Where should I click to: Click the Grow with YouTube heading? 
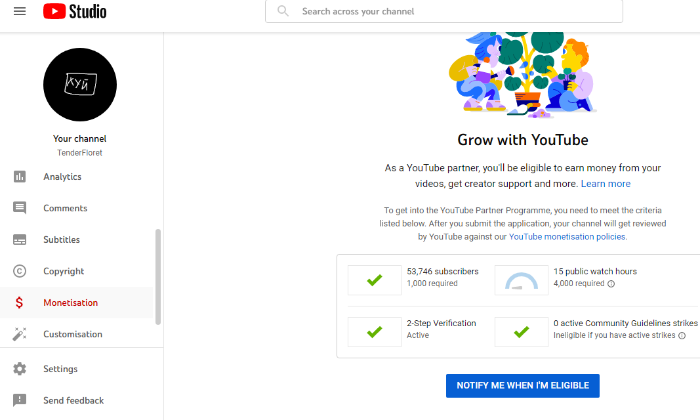[523, 140]
